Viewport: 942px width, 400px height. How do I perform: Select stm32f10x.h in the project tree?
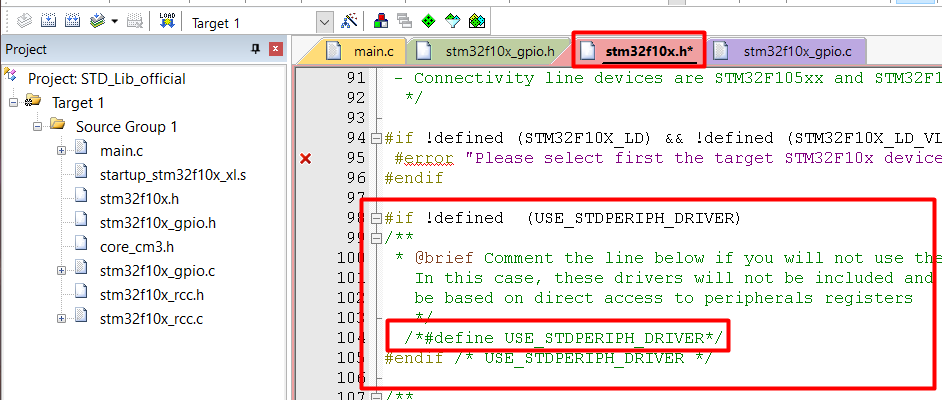[x=139, y=199]
